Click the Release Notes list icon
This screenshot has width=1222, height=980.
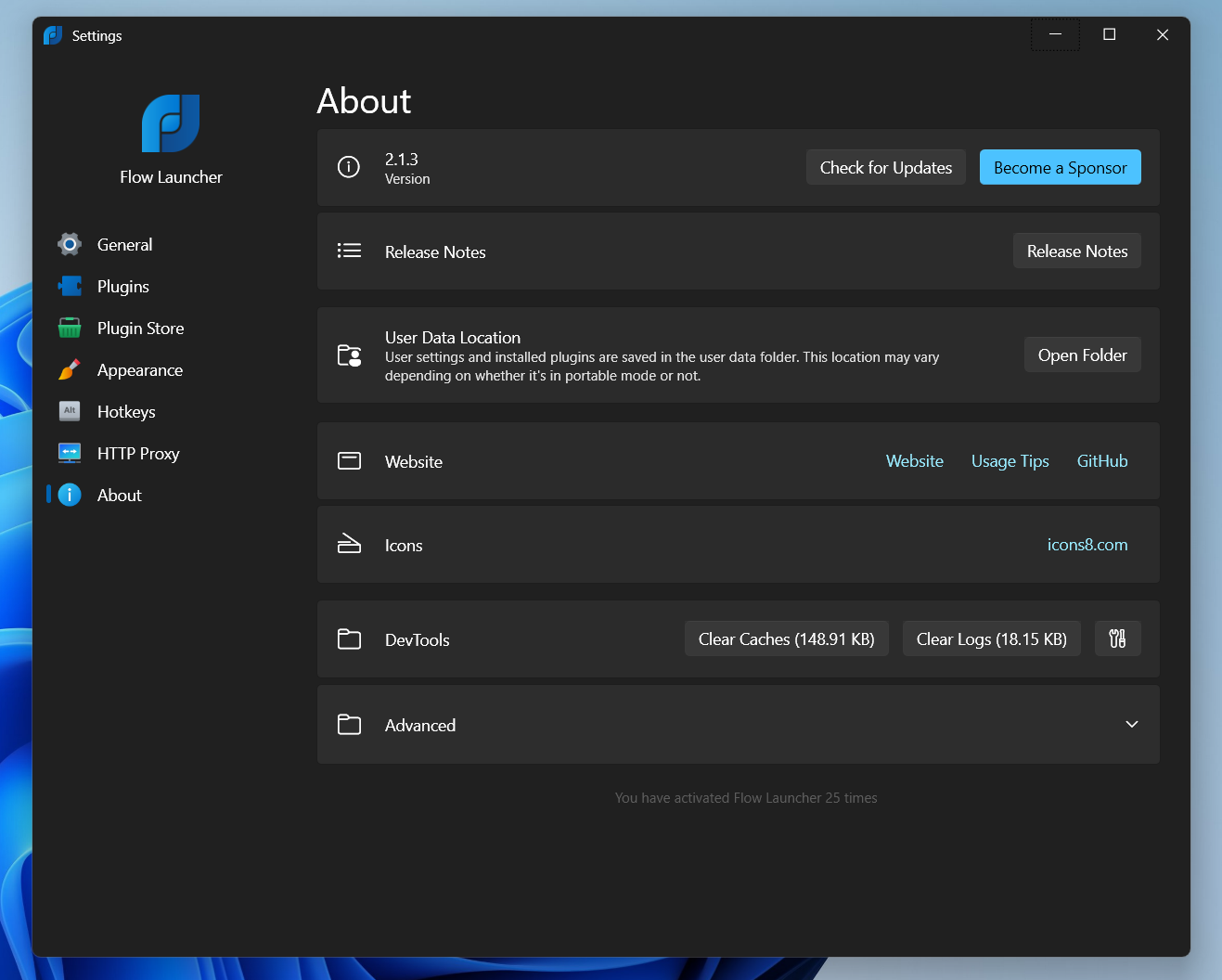[349, 251]
